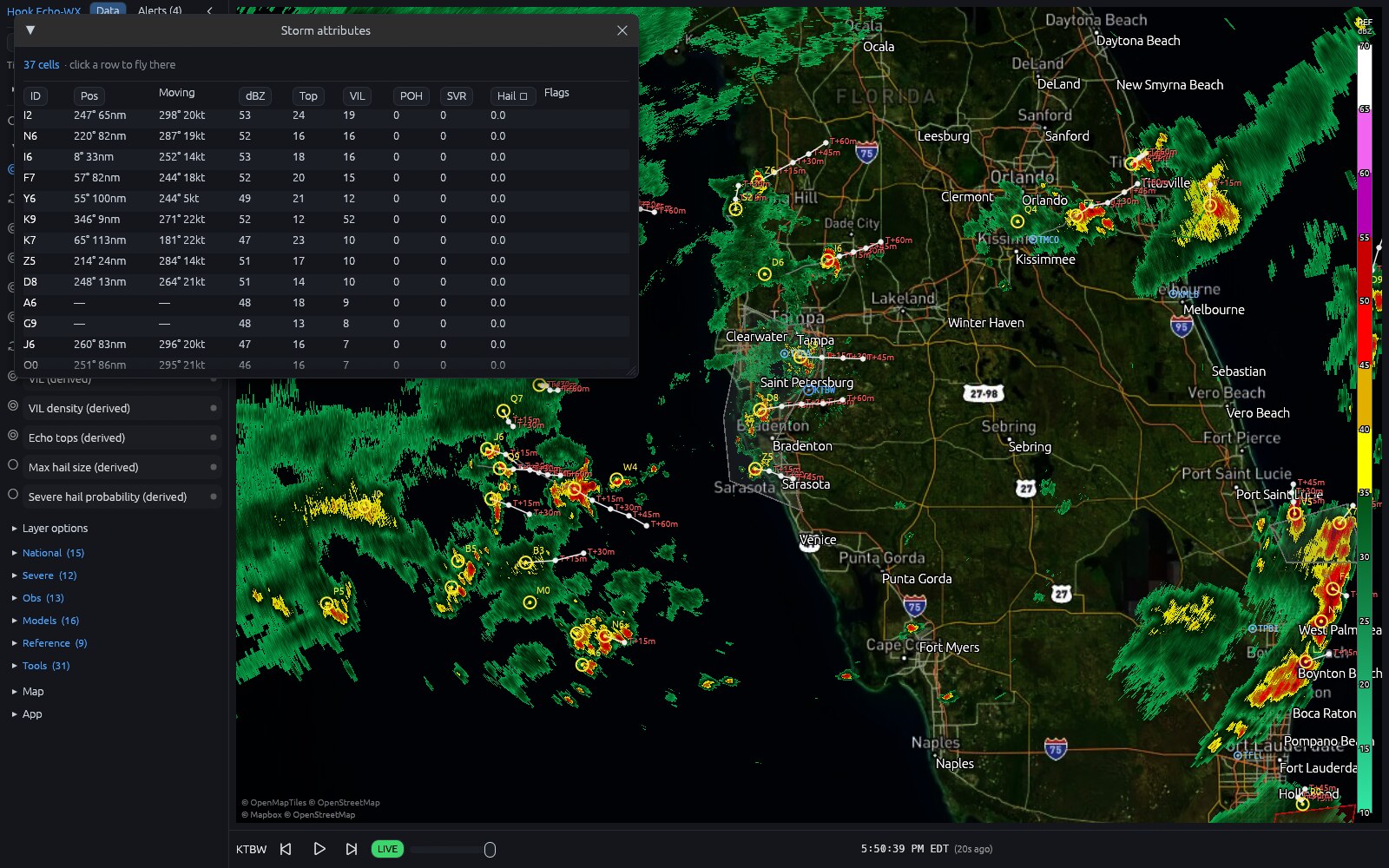Click storm cell marker Q4 near Orlando
This screenshot has width=1389, height=868.
pos(1017,221)
